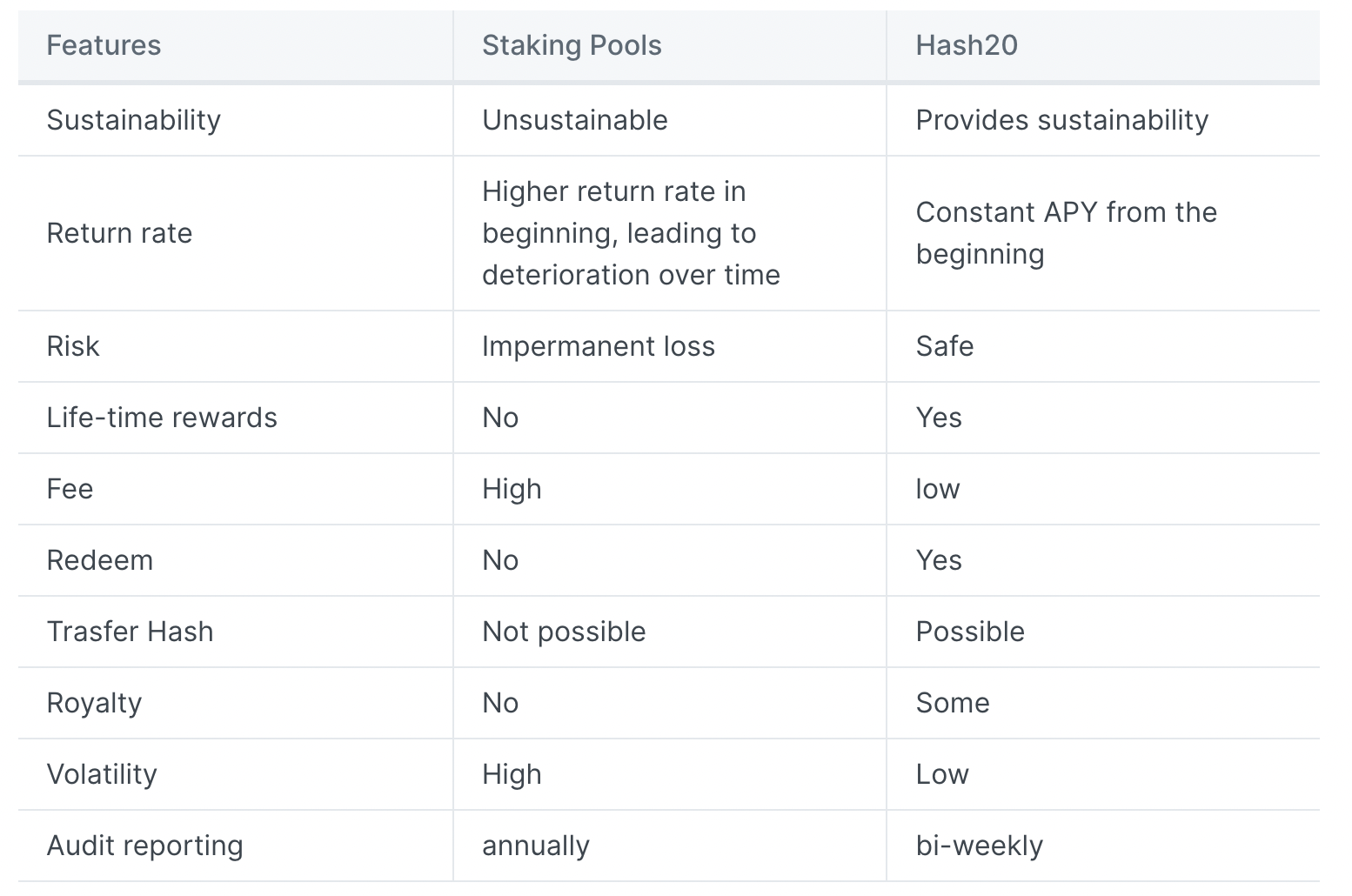1352x896 pixels.
Task: Select the Life-time rewards row label
Action: 162,418
